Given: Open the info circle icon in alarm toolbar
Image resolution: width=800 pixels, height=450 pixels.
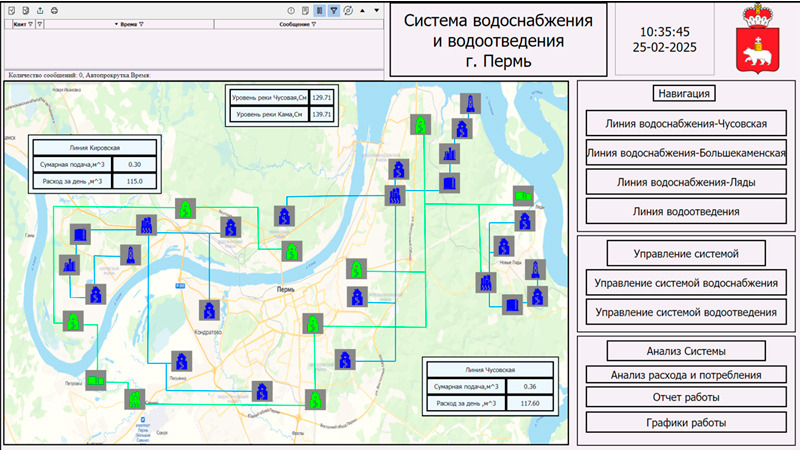Looking at the screenshot, I should [x=291, y=10].
